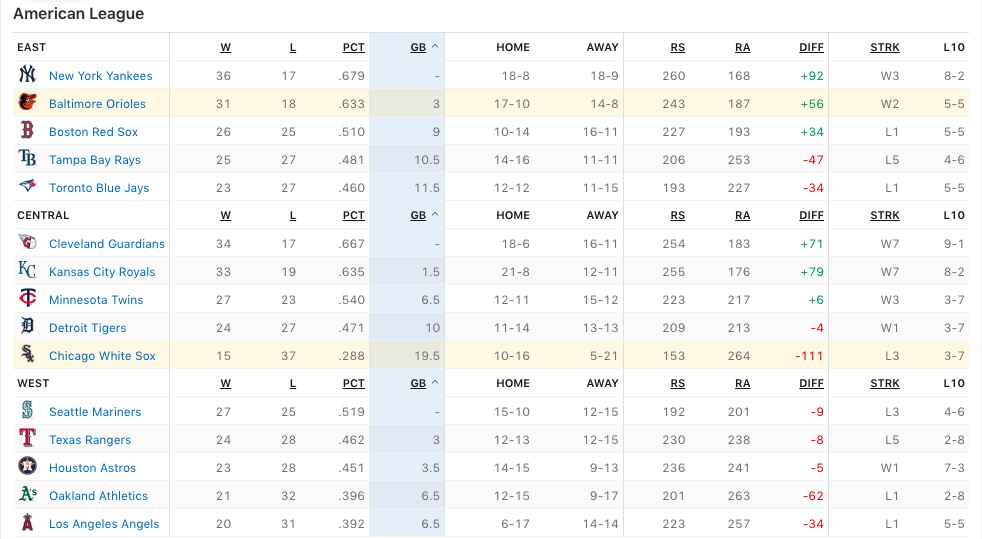Click the Seattle Mariners compass logo
This screenshot has width=982, height=539.
pyautogui.click(x=27, y=411)
